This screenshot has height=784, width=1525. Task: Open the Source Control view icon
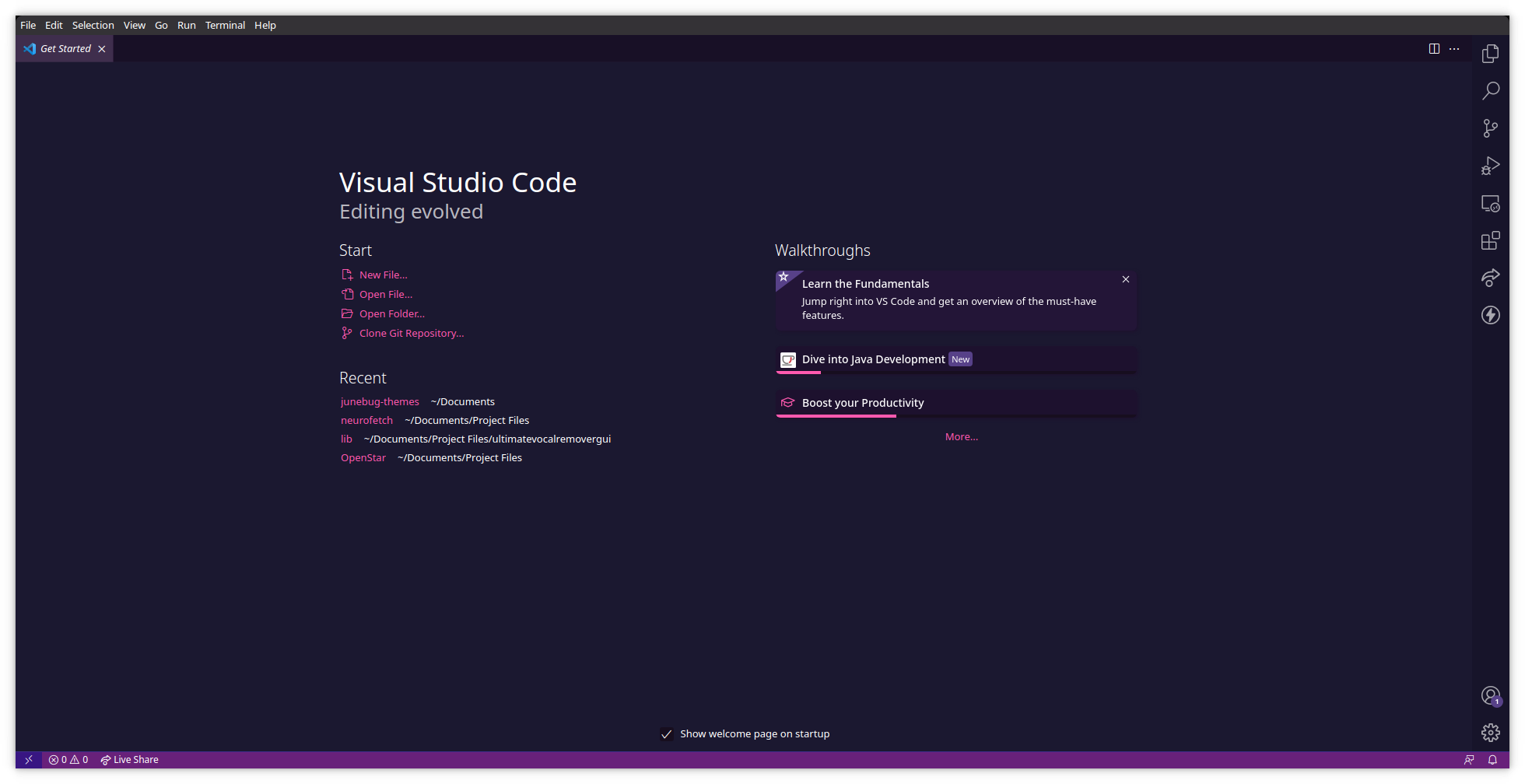[x=1490, y=128]
